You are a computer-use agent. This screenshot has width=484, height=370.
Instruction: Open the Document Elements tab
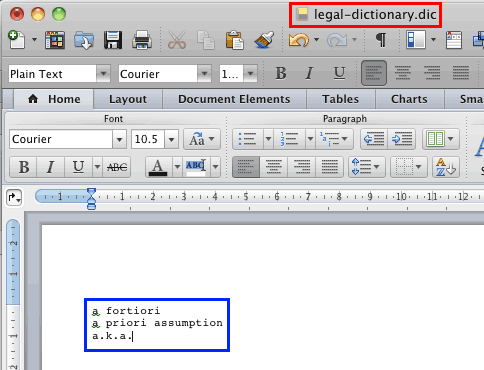point(234,99)
